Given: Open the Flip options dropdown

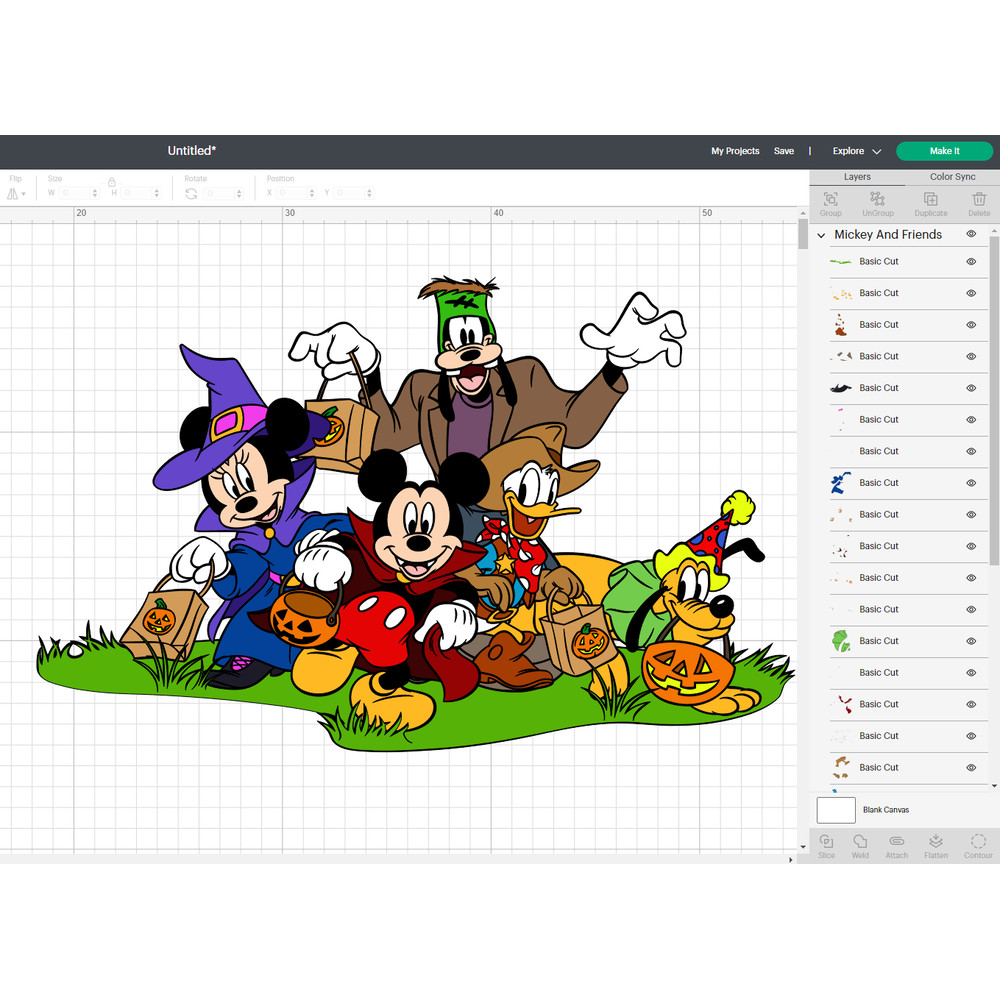Looking at the screenshot, I should (x=15, y=192).
